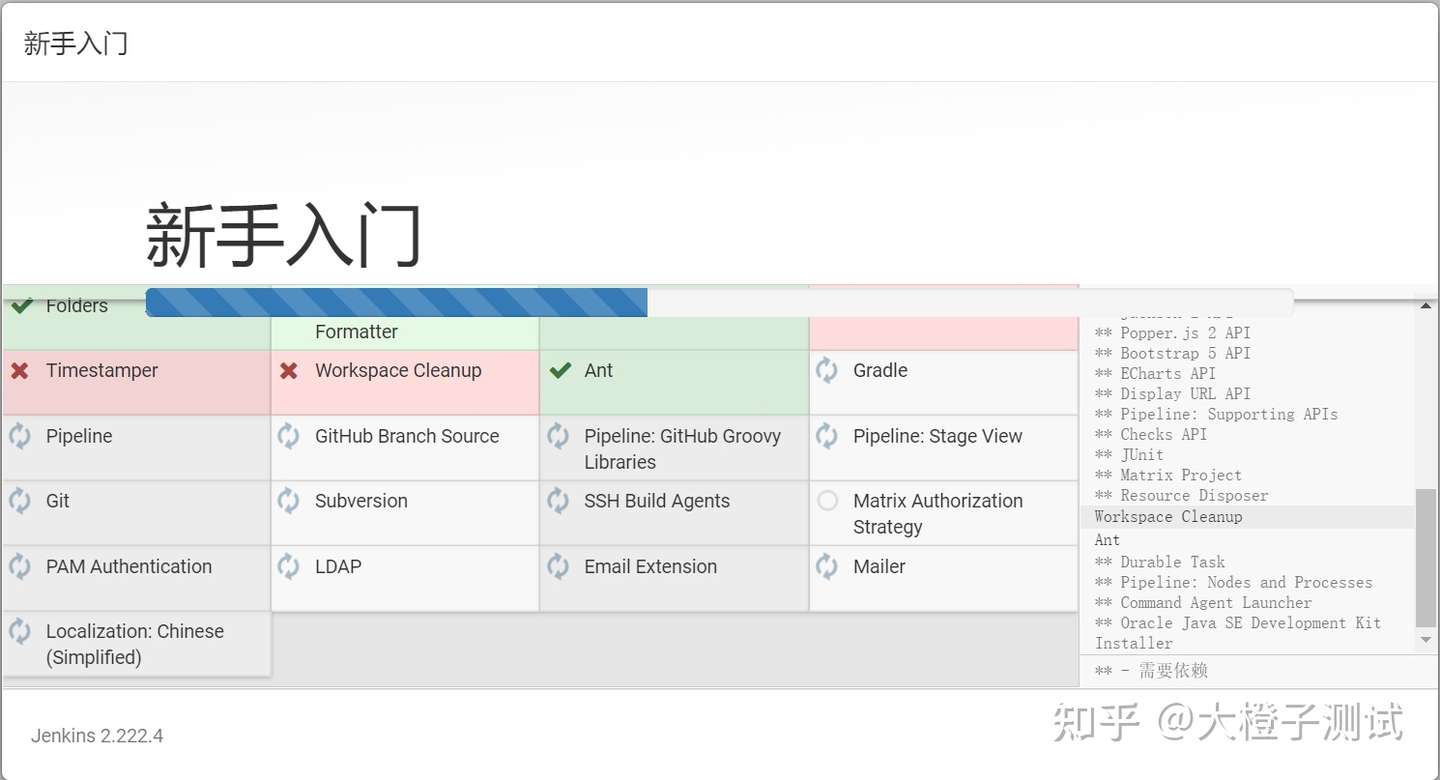Click the red X icon in the Workspace Cleanup grid cell
The width and height of the screenshot is (1440, 780).
pos(289,371)
